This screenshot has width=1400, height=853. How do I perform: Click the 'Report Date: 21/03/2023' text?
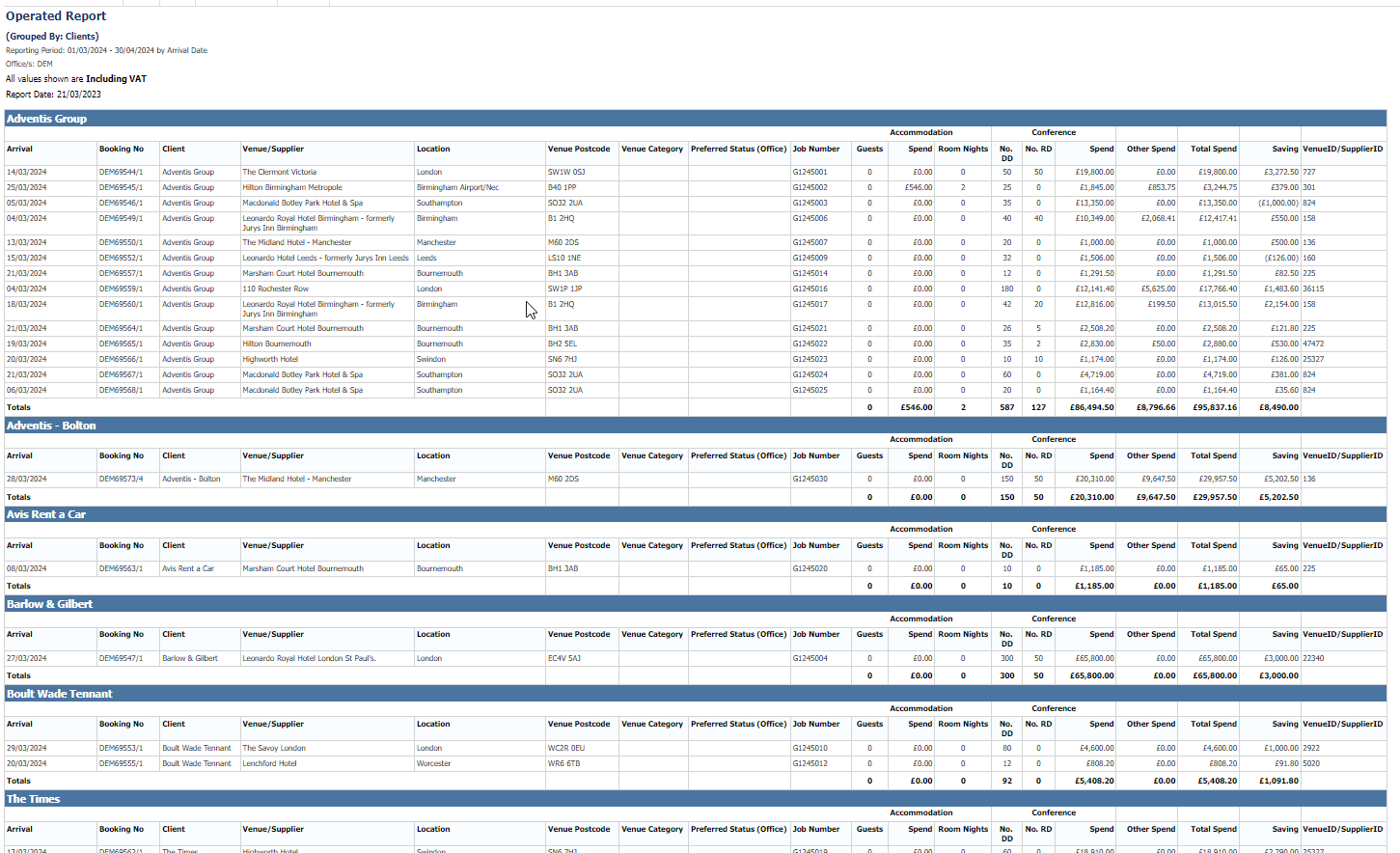pos(53,95)
